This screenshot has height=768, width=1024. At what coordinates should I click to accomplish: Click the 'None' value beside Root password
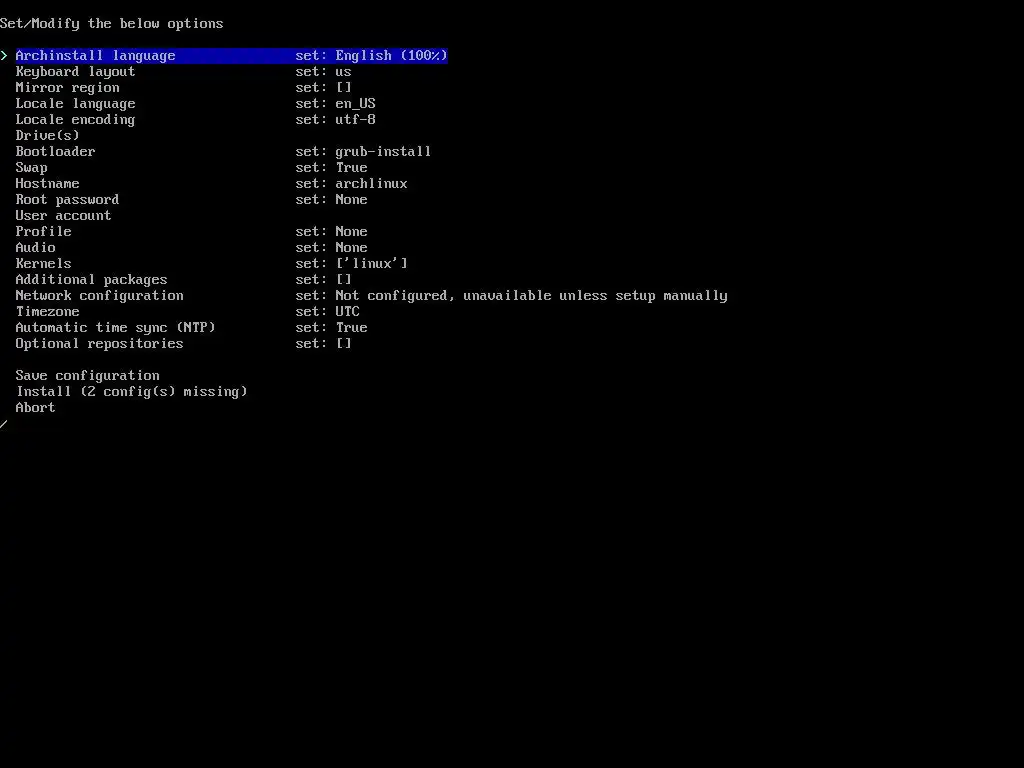tap(351, 200)
